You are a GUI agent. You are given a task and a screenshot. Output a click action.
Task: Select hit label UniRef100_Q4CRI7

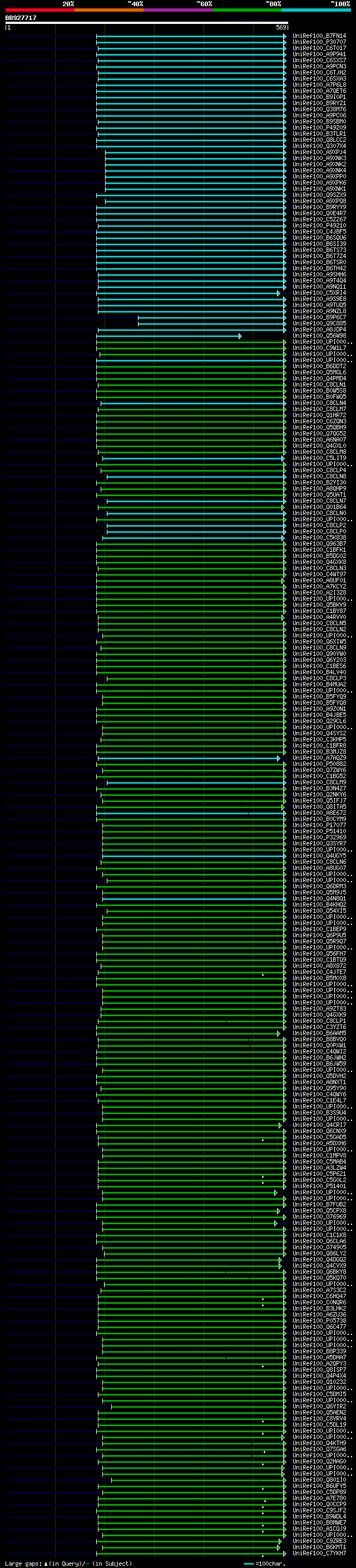[x=319, y=1125]
